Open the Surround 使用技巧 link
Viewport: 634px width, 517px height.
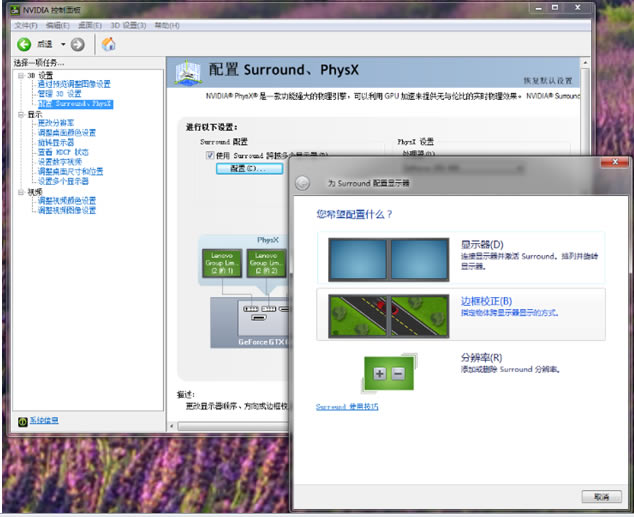tap(347, 407)
